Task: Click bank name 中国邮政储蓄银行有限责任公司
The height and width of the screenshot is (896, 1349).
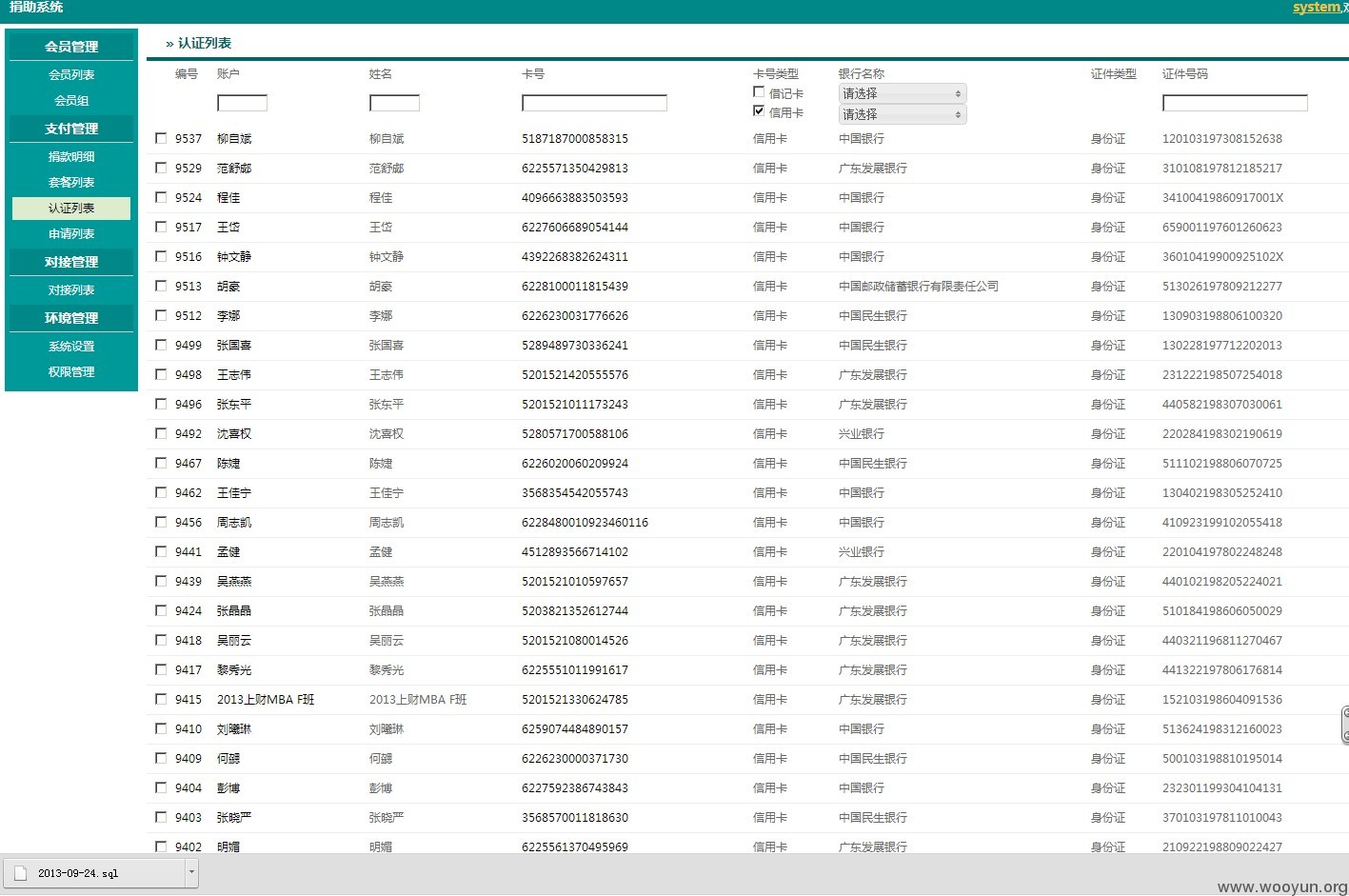Action: click(x=919, y=286)
